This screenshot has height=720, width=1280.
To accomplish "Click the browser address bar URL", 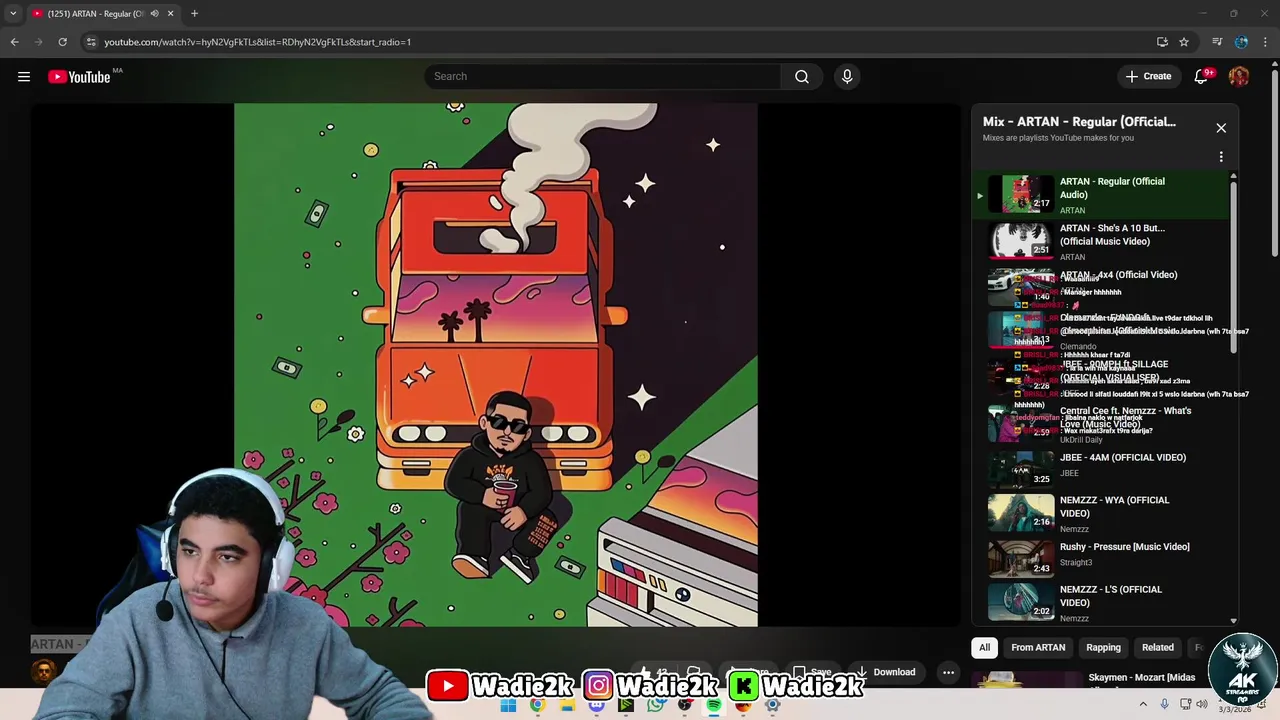I will [257, 42].
